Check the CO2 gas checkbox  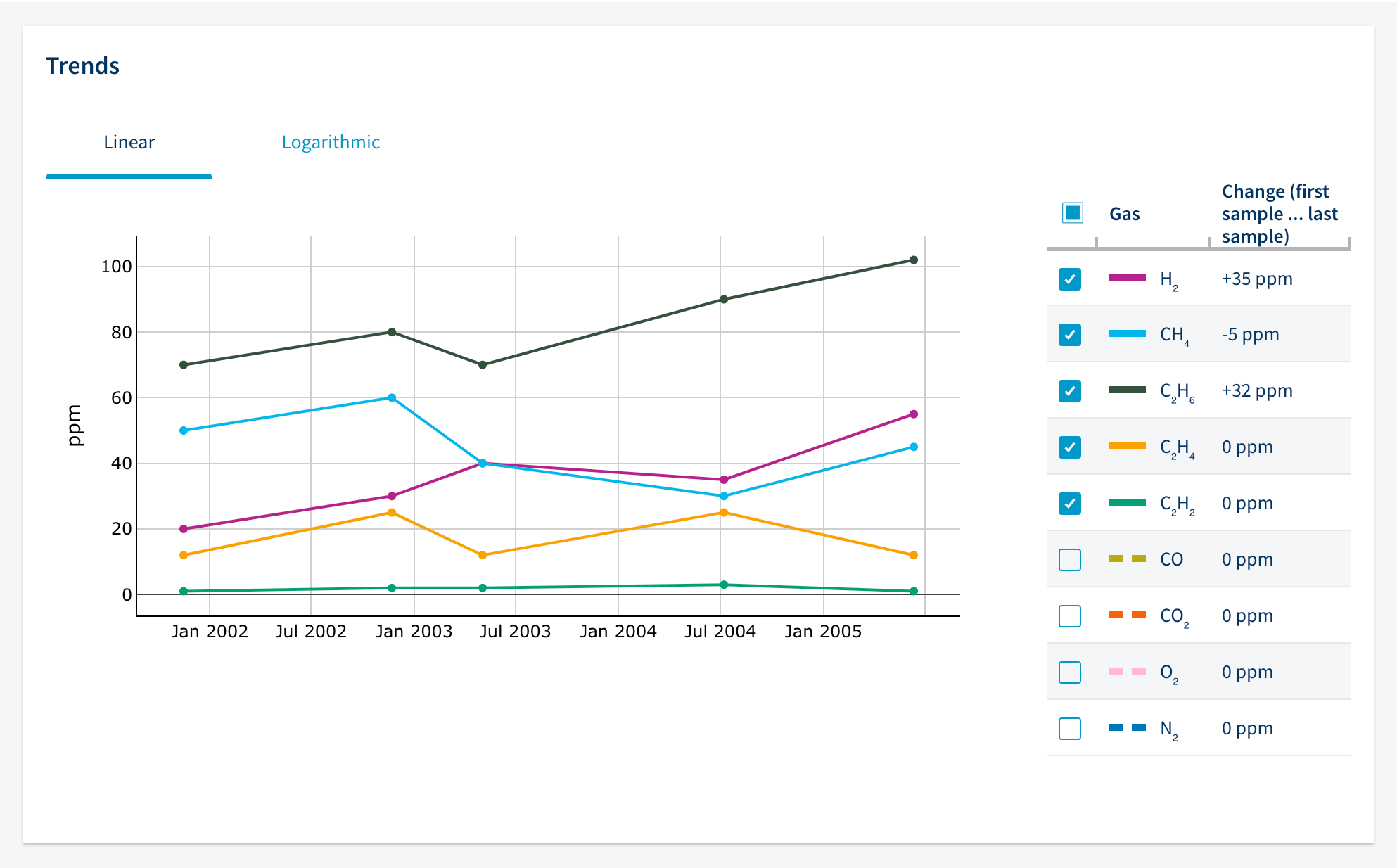(x=1069, y=616)
